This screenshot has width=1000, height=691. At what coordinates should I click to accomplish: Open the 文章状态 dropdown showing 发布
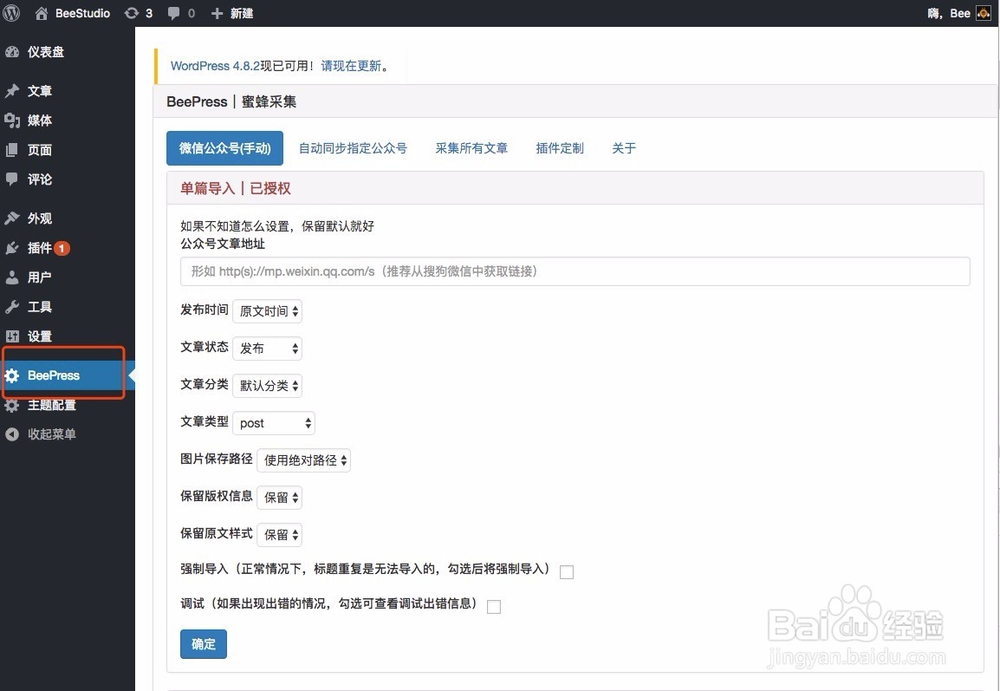point(267,348)
